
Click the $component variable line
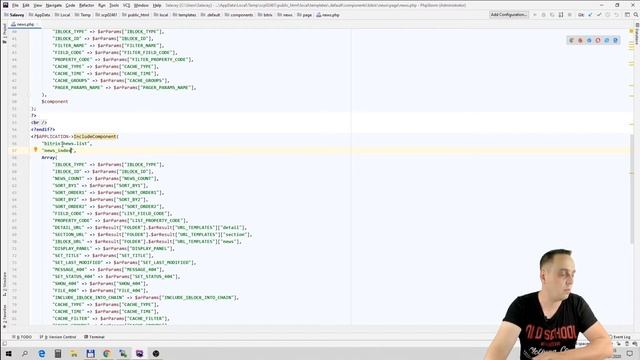pos(55,101)
